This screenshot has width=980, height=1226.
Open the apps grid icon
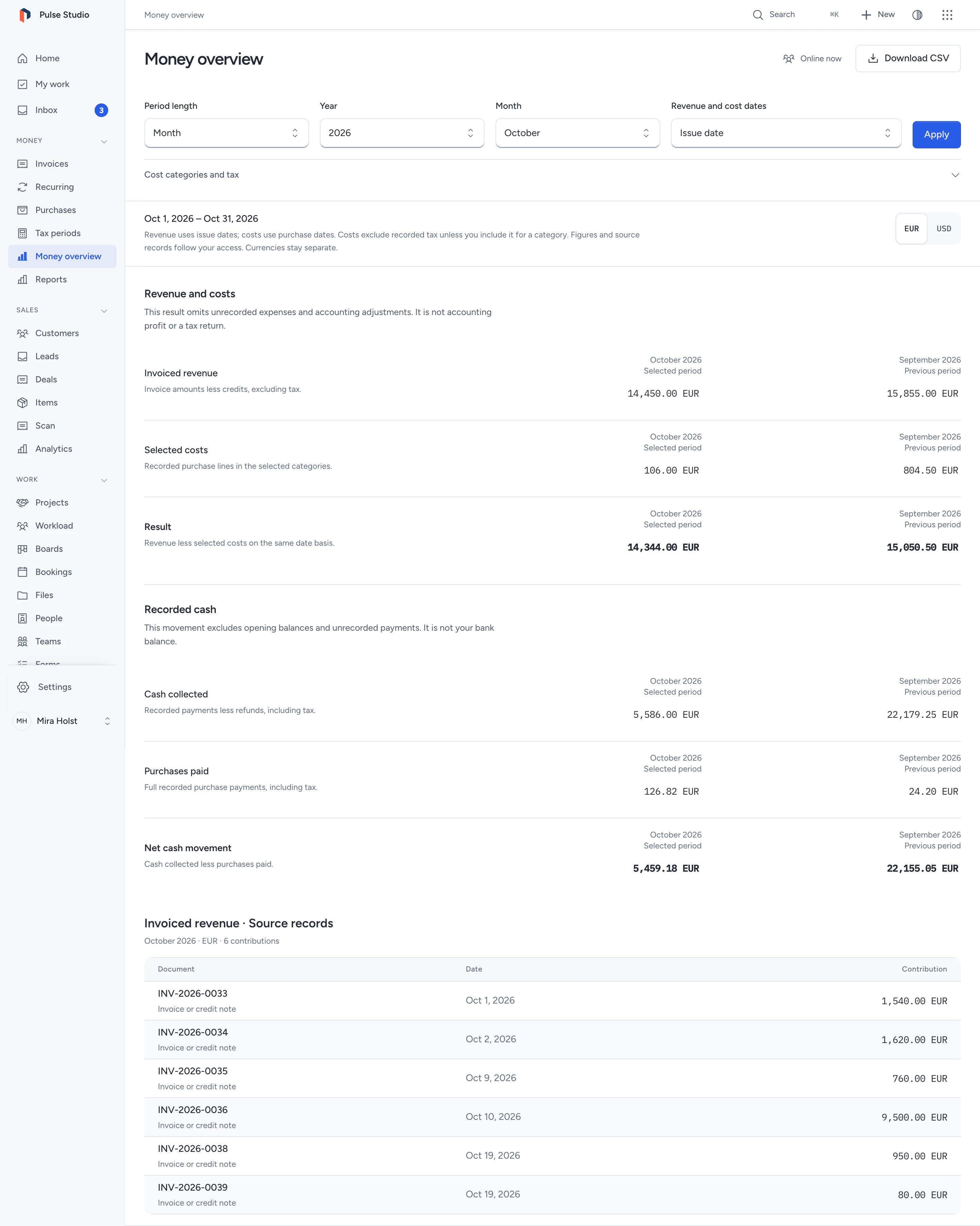tap(947, 15)
